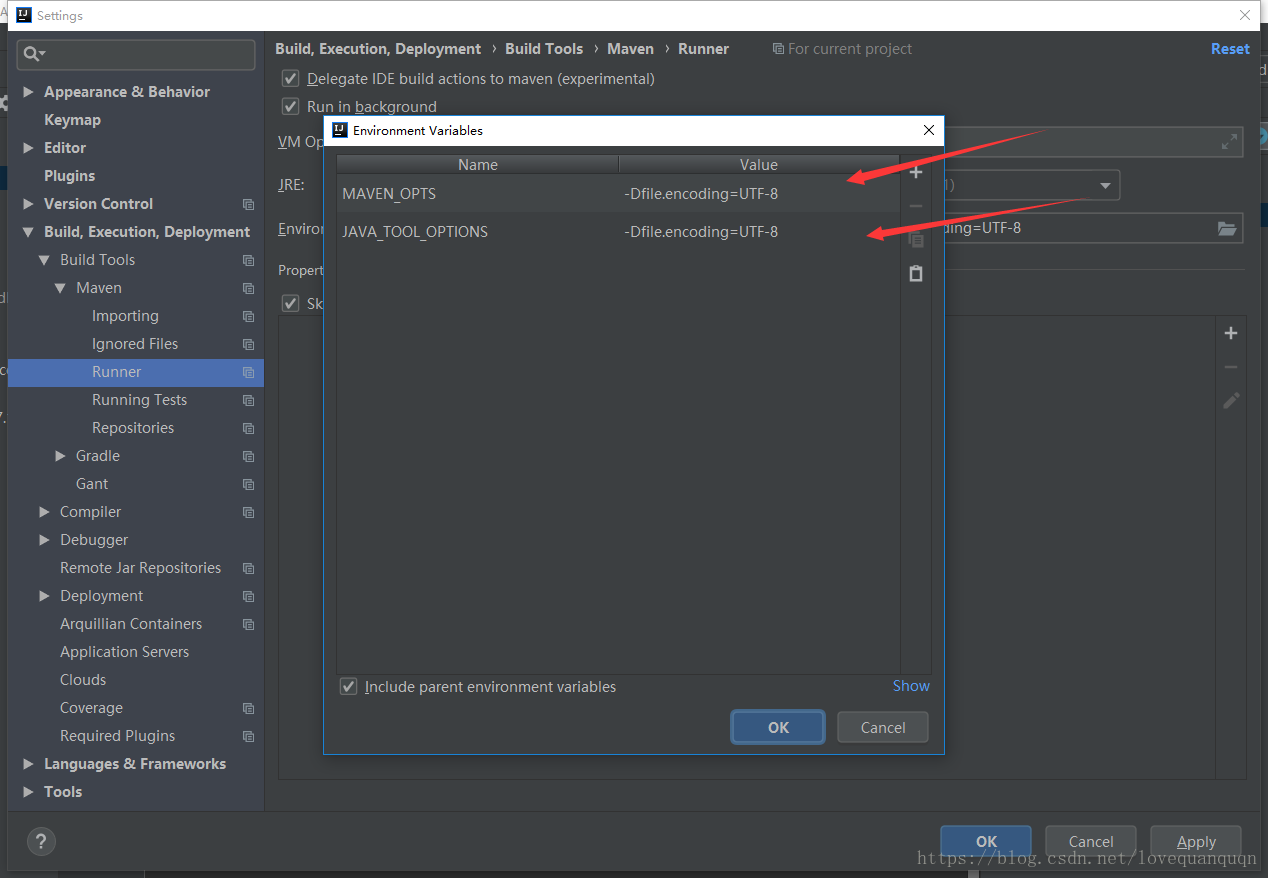Click OK in Settings window

click(986, 842)
